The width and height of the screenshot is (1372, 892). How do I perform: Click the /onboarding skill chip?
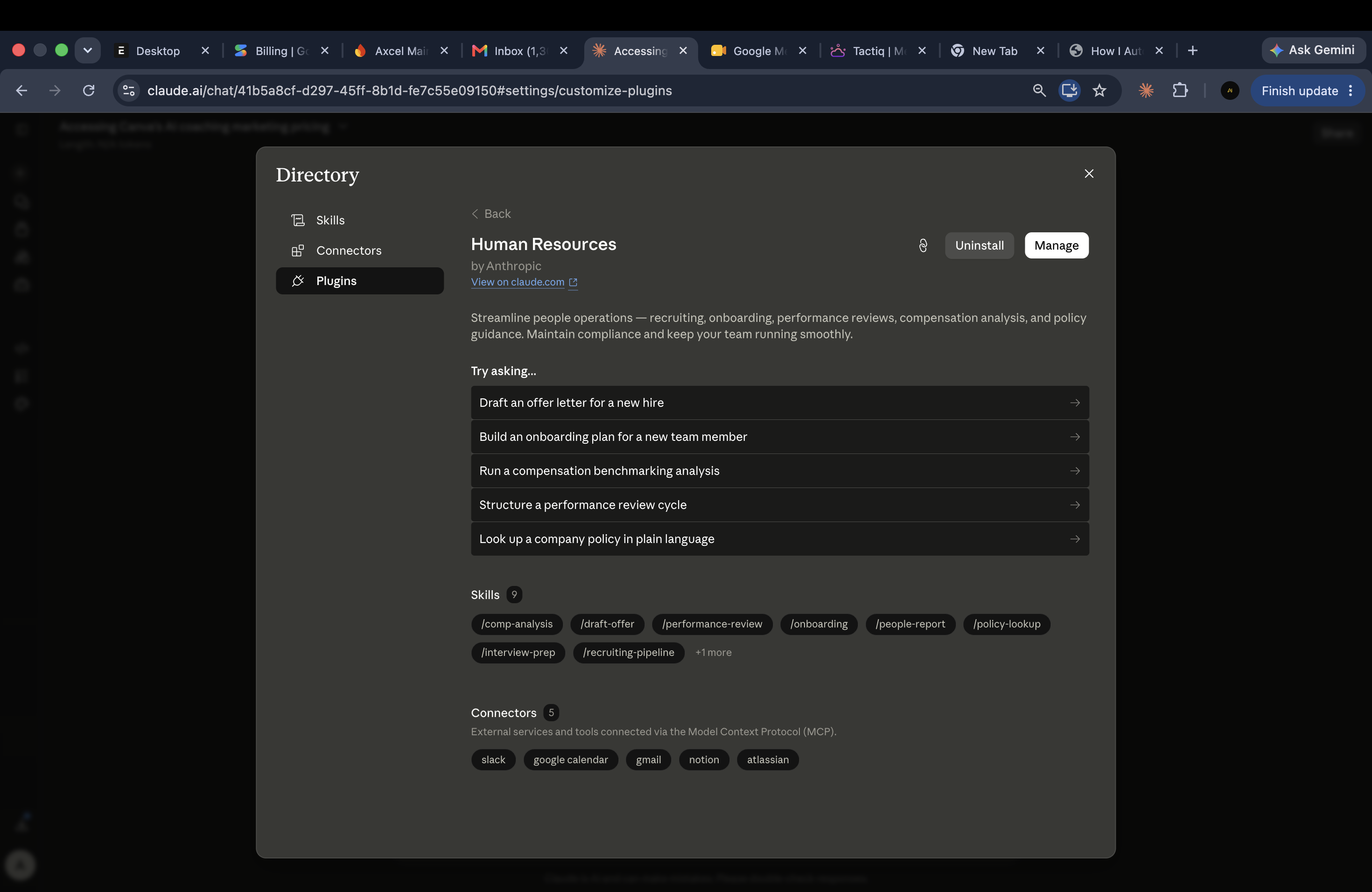(x=819, y=624)
